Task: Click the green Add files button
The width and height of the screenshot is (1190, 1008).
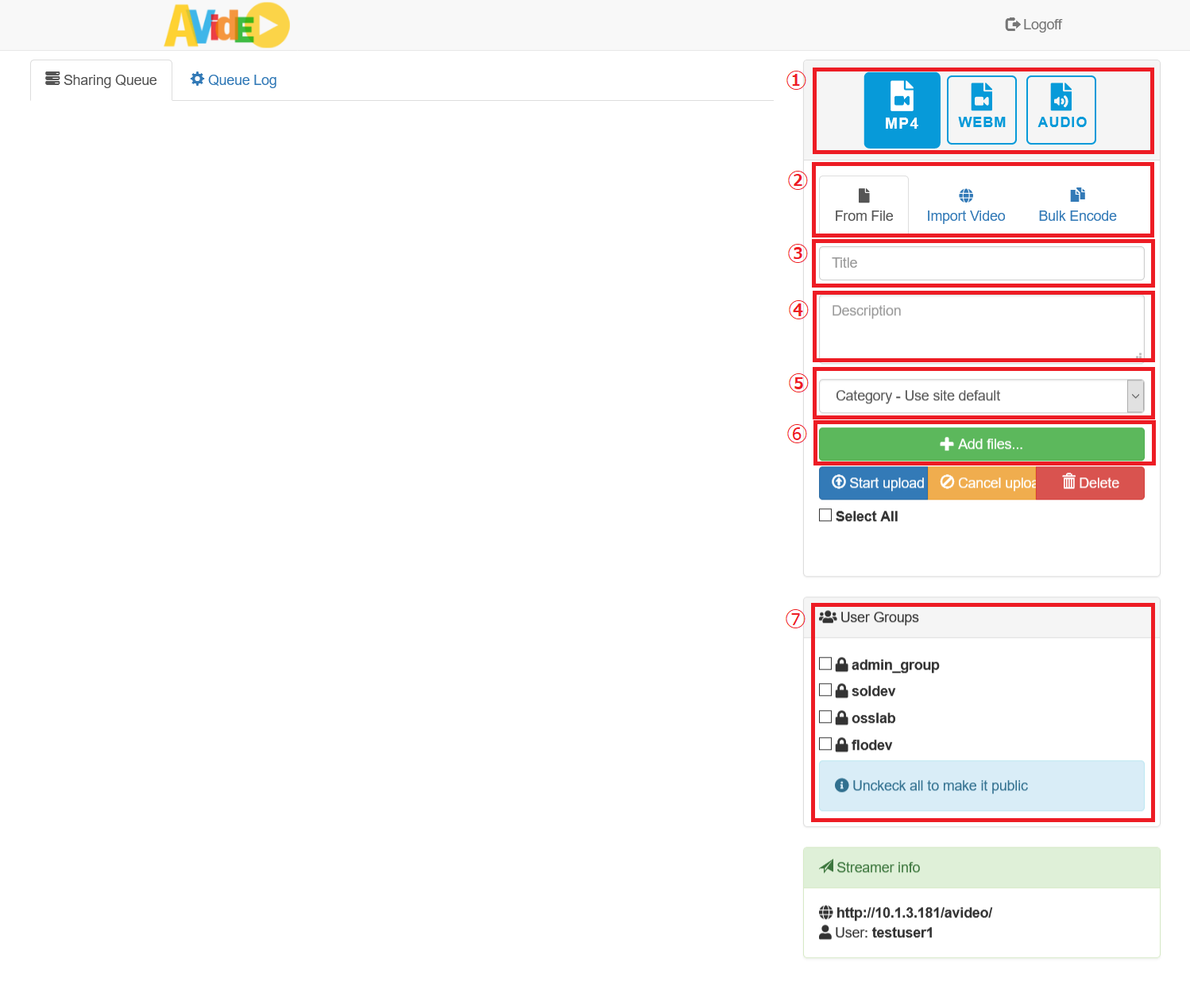Action: point(982,444)
